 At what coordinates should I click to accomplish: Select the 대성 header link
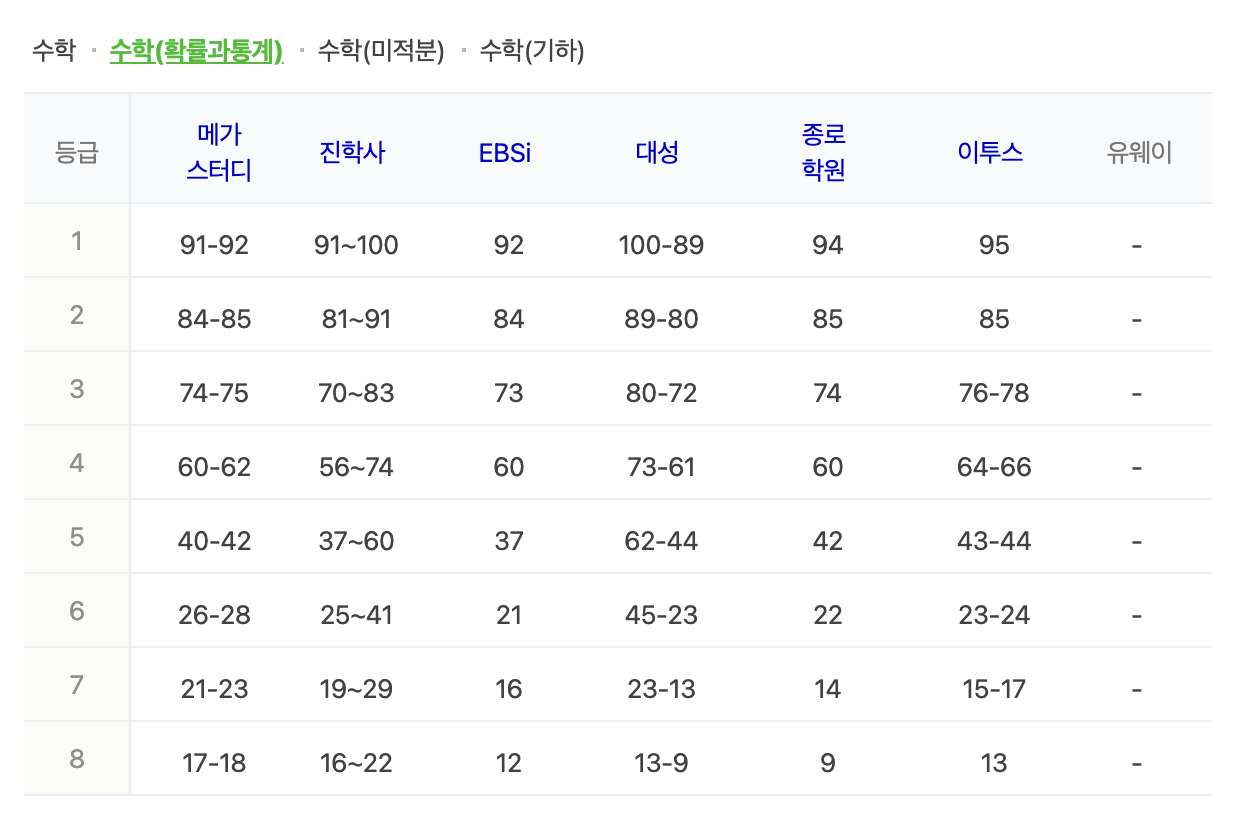[657, 148]
